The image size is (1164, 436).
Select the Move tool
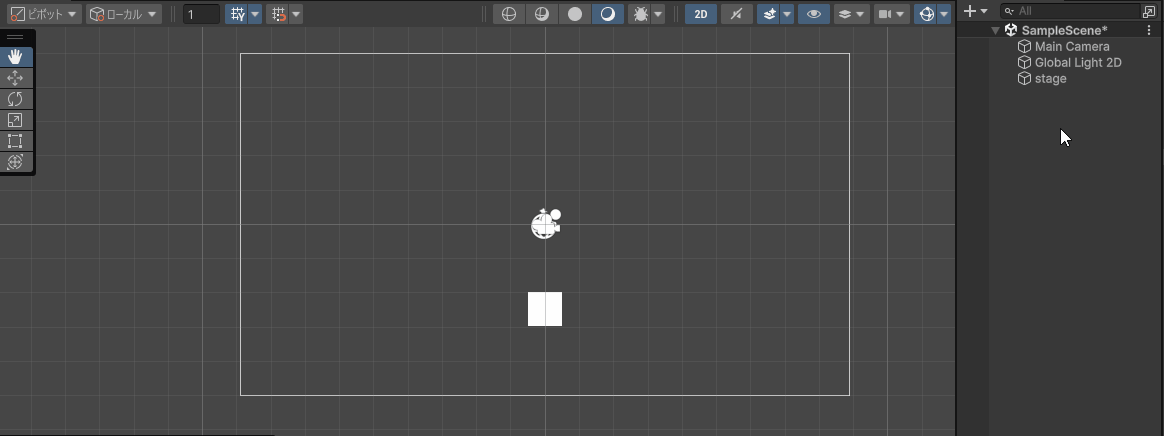pos(16,78)
